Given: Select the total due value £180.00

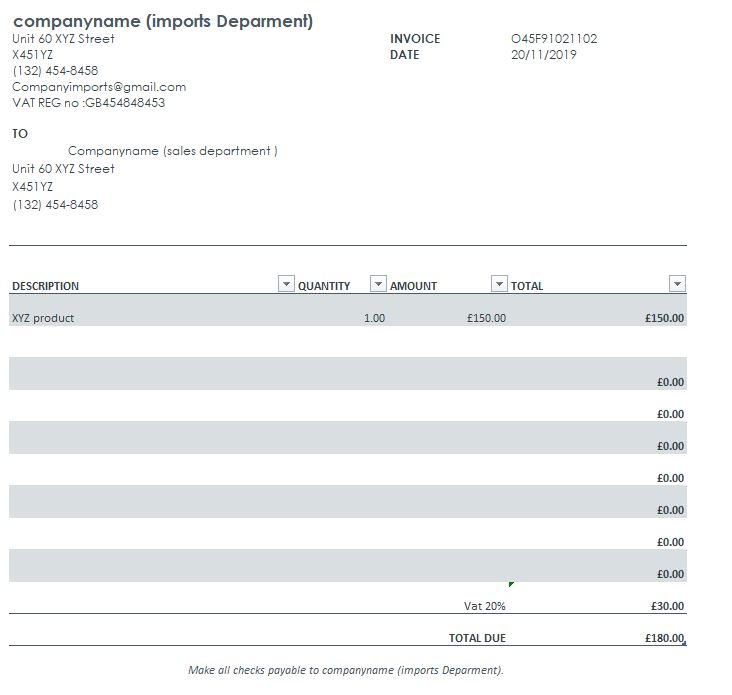Looking at the screenshot, I should (664, 638).
